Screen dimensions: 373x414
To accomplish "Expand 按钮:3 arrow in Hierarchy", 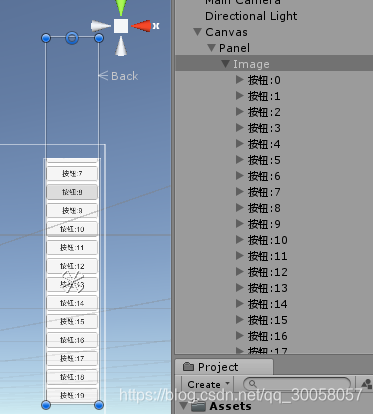I will click(x=240, y=127).
